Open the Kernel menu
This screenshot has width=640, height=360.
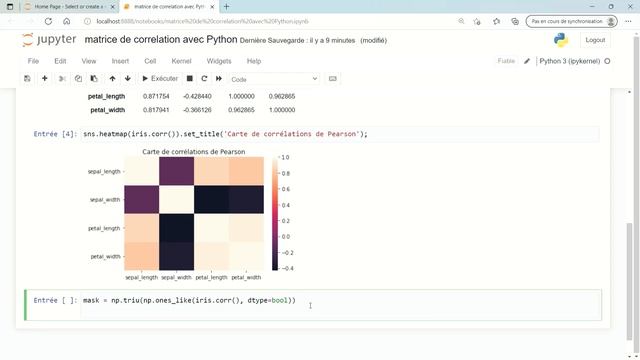coord(181,61)
